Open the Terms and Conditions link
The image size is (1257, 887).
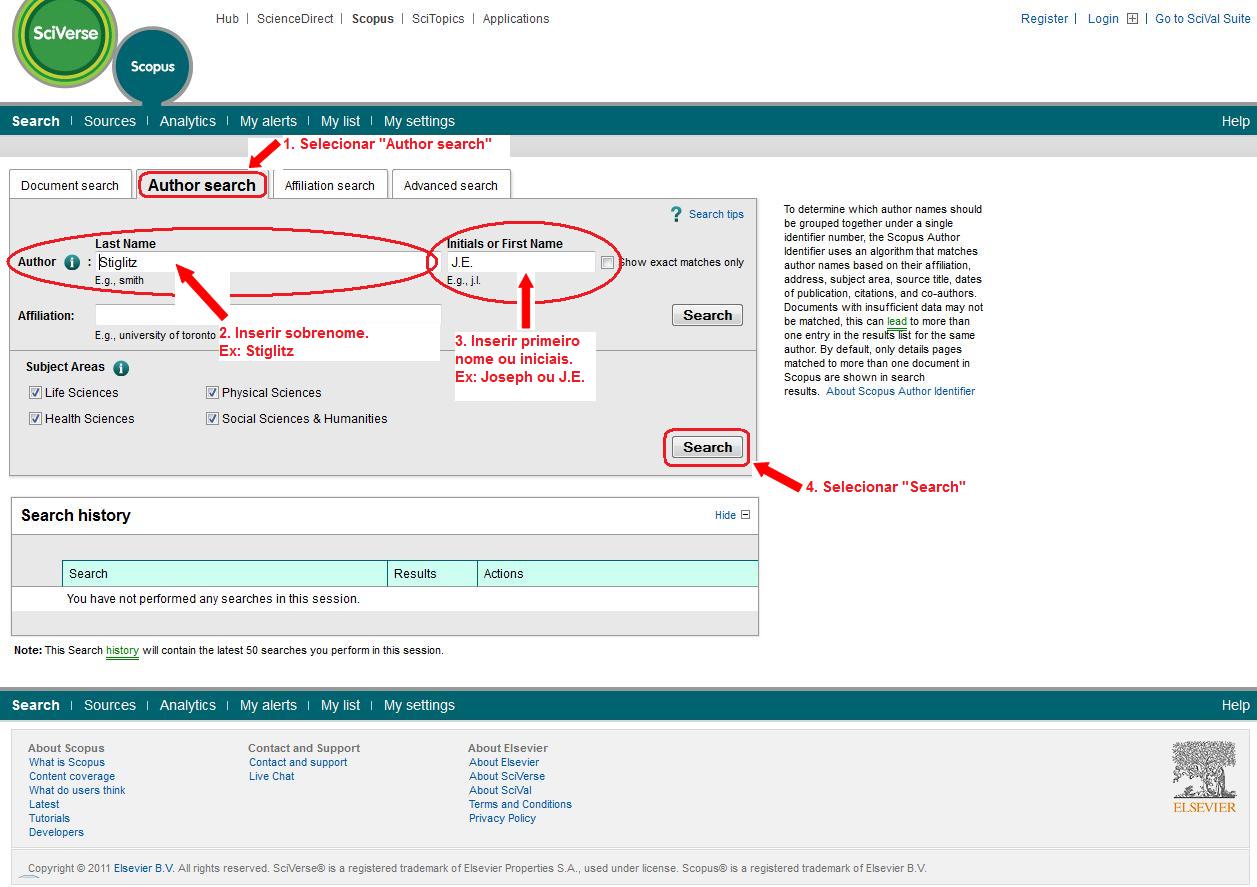520,804
